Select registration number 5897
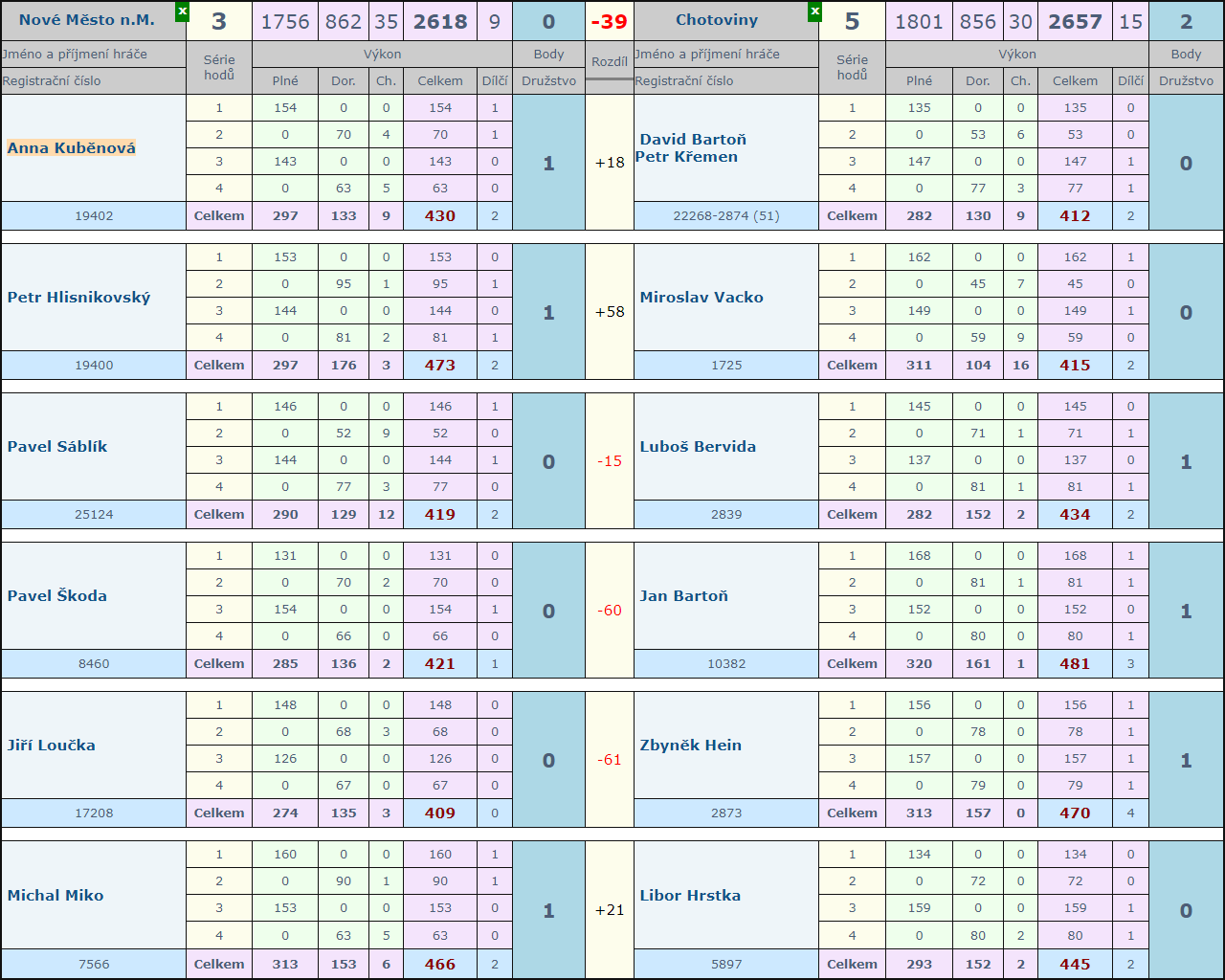Image resolution: width=1225 pixels, height=980 pixels. pos(726,965)
